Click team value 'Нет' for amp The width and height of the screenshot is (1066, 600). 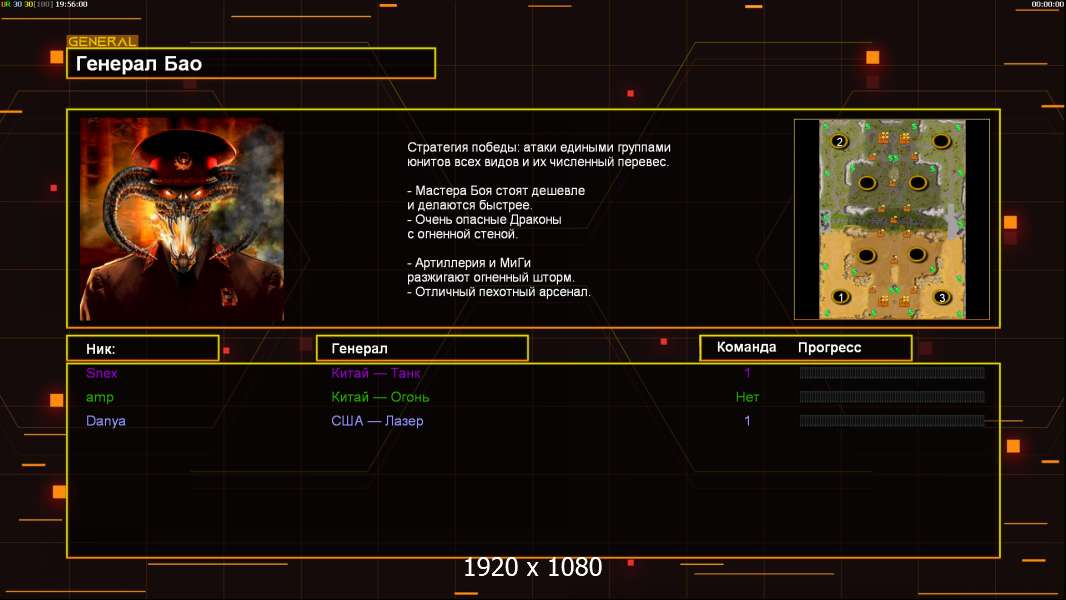[x=747, y=397]
